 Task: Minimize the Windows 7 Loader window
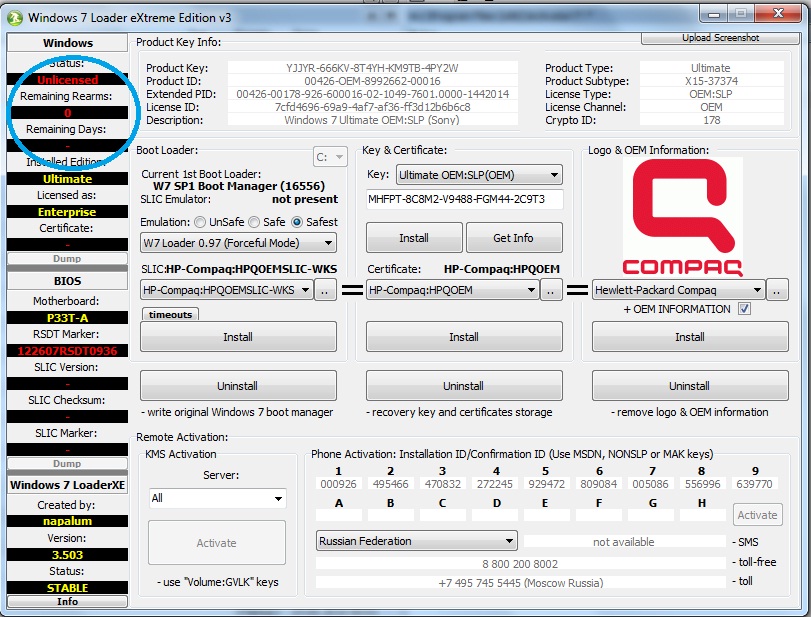coord(714,14)
